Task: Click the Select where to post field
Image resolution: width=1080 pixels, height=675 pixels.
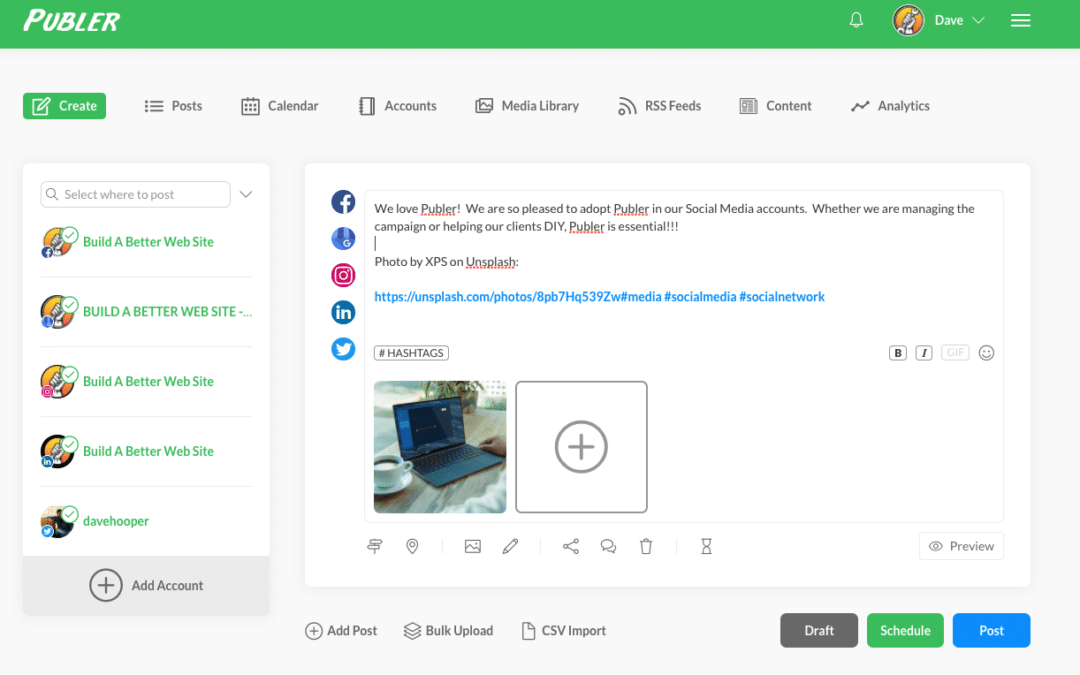Action: pos(135,194)
